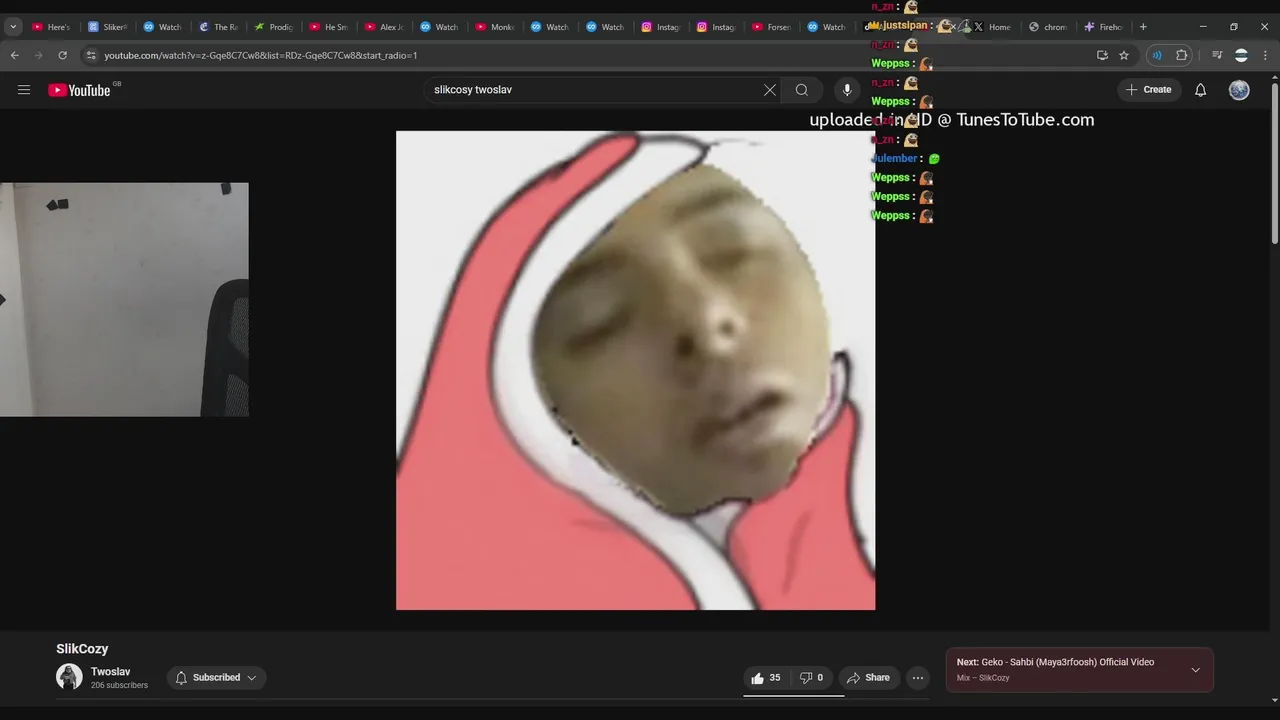Switch to the 'Sliker' tab
The height and width of the screenshot is (720, 1280).
(x=107, y=27)
